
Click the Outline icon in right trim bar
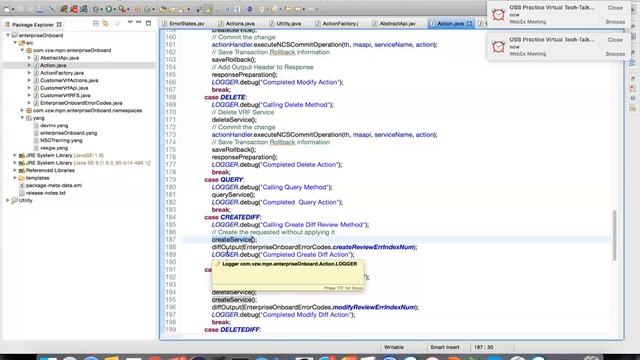(x=633, y=62)
